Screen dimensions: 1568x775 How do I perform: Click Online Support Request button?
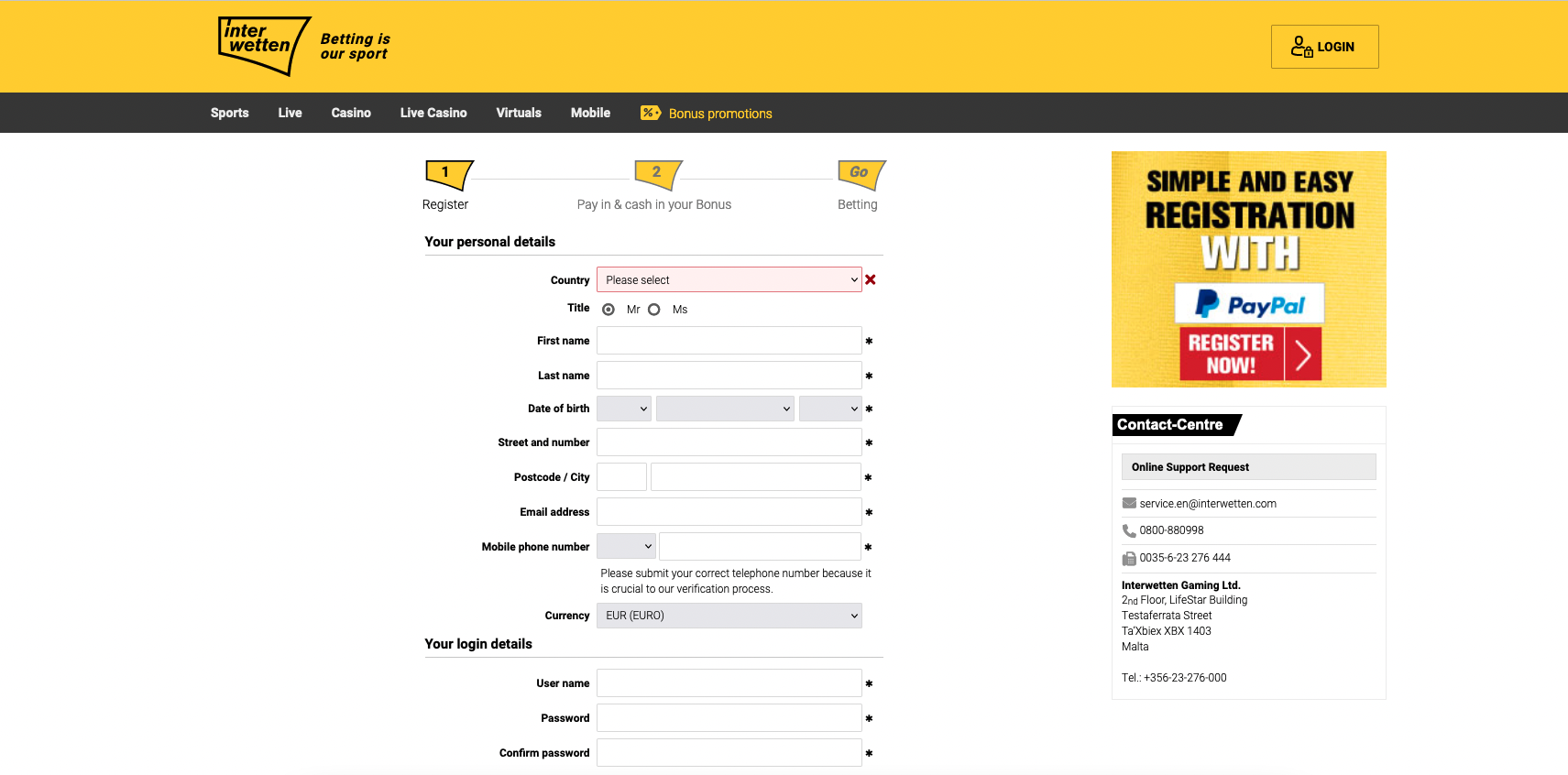[1248, 467]
